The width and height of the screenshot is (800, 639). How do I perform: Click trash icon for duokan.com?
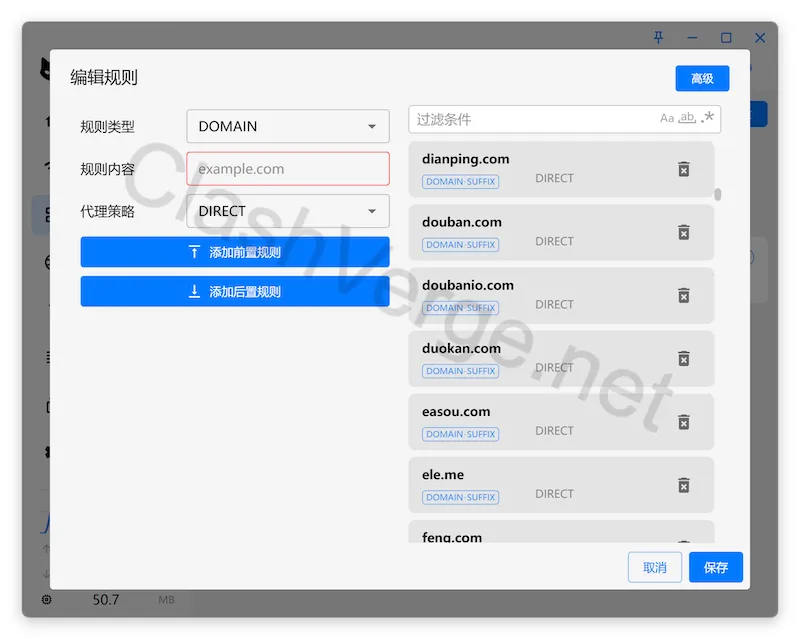coord(684,358)
